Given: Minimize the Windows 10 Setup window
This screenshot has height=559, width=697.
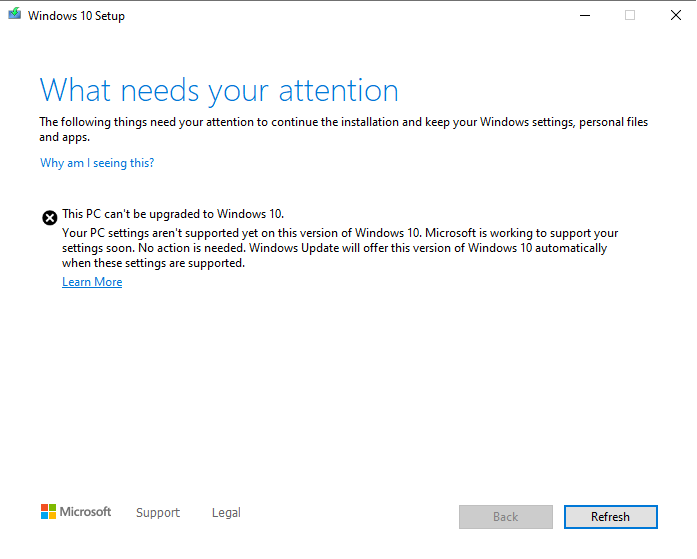Looking at the screenshot, I should [x=585, y=16].
